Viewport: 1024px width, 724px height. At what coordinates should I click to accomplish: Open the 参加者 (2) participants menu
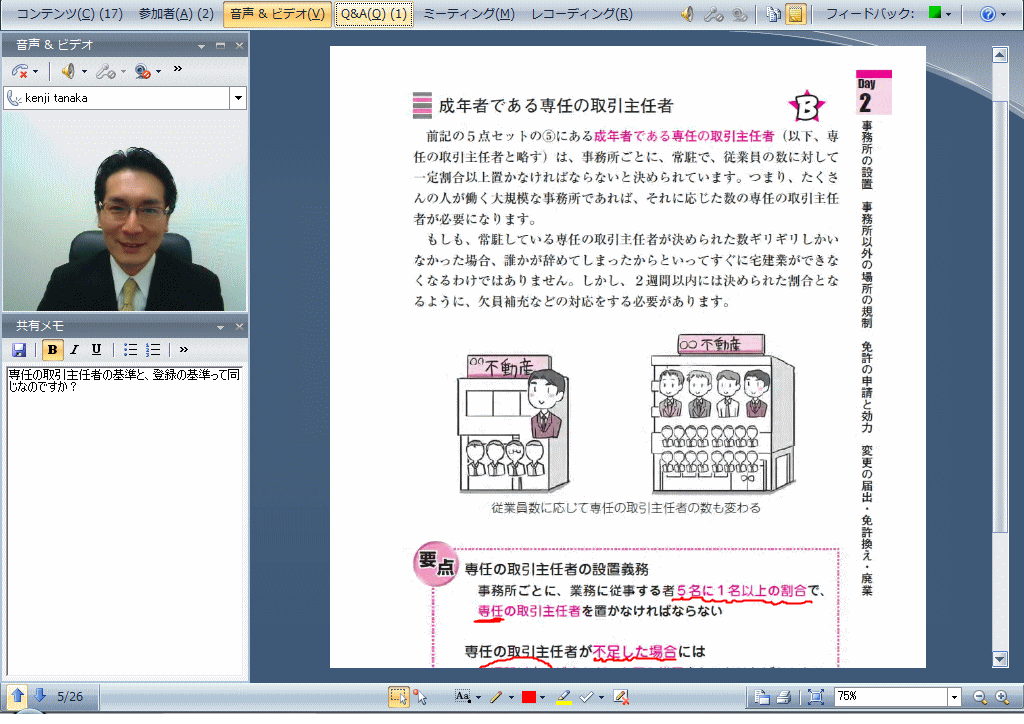point(175,14)
